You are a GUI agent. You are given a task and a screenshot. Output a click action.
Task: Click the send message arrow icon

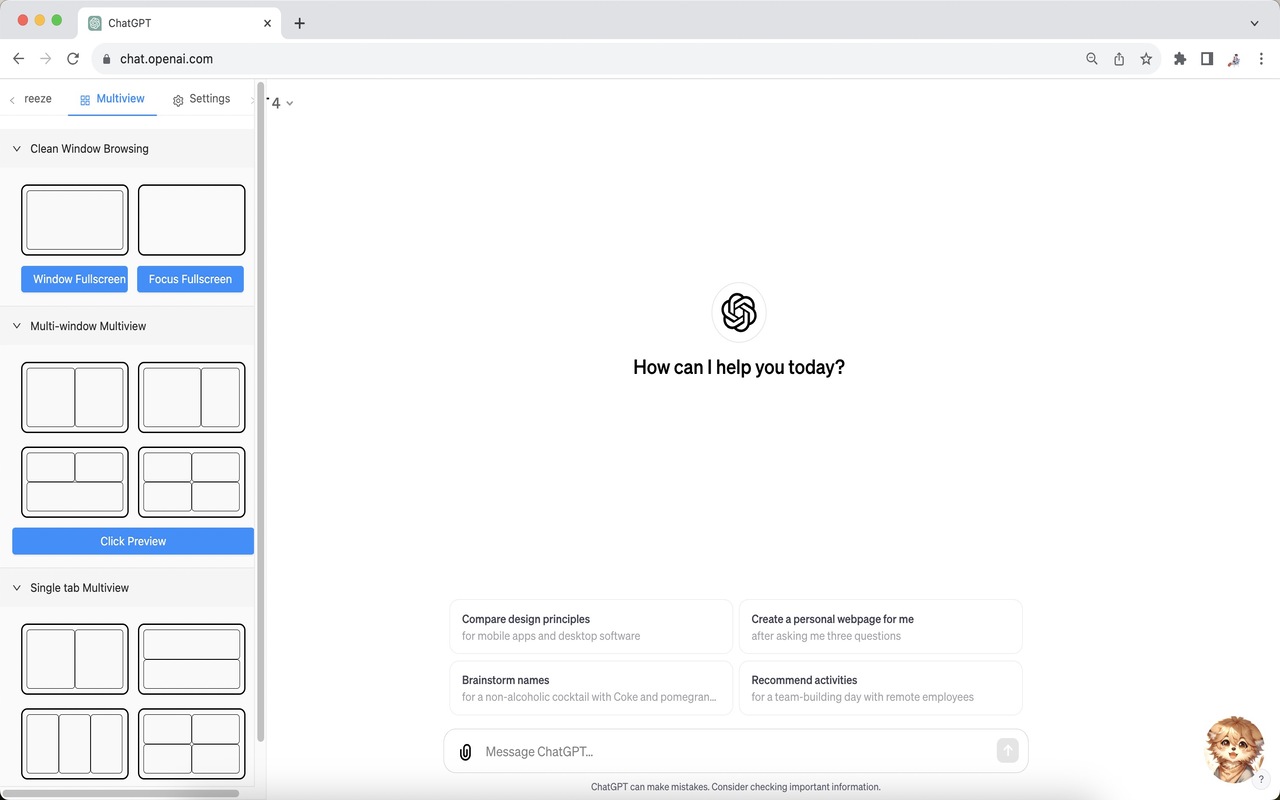(1007, 751)
